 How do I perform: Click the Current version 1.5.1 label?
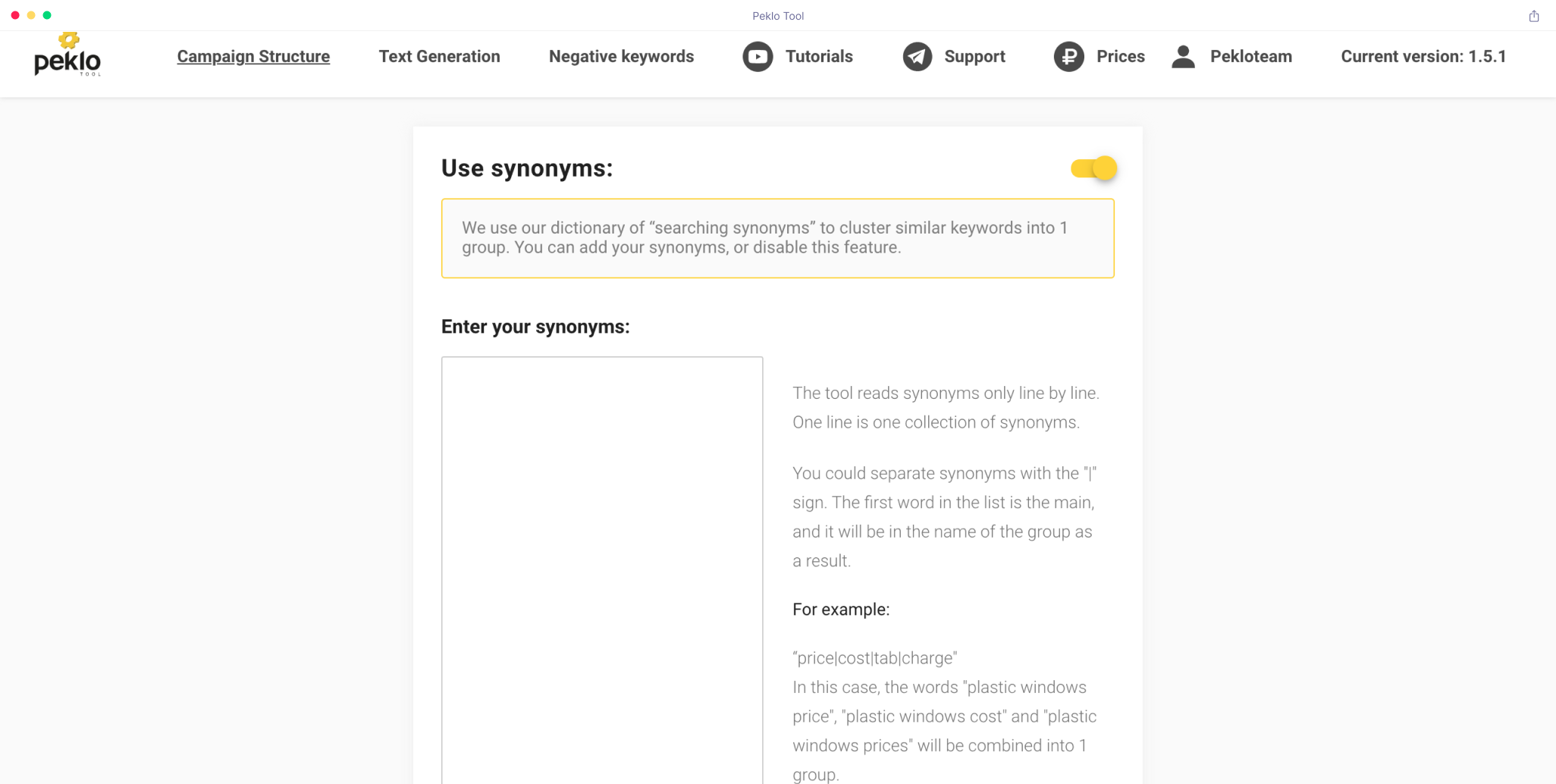pyautogui.click(x=1423, y=57)
